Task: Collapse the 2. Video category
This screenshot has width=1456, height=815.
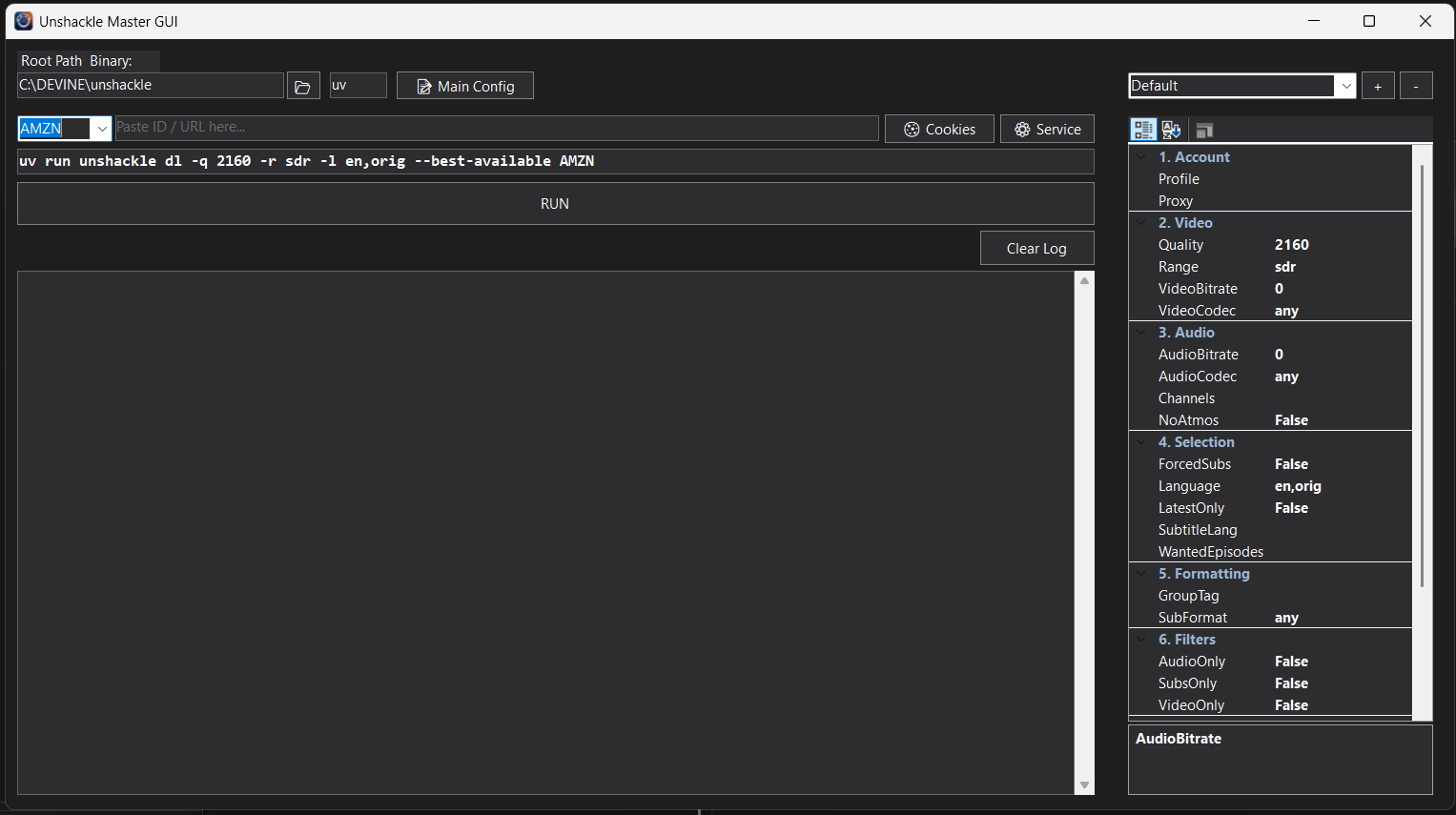Action: pyautogui.click(x=1141, y=223)
